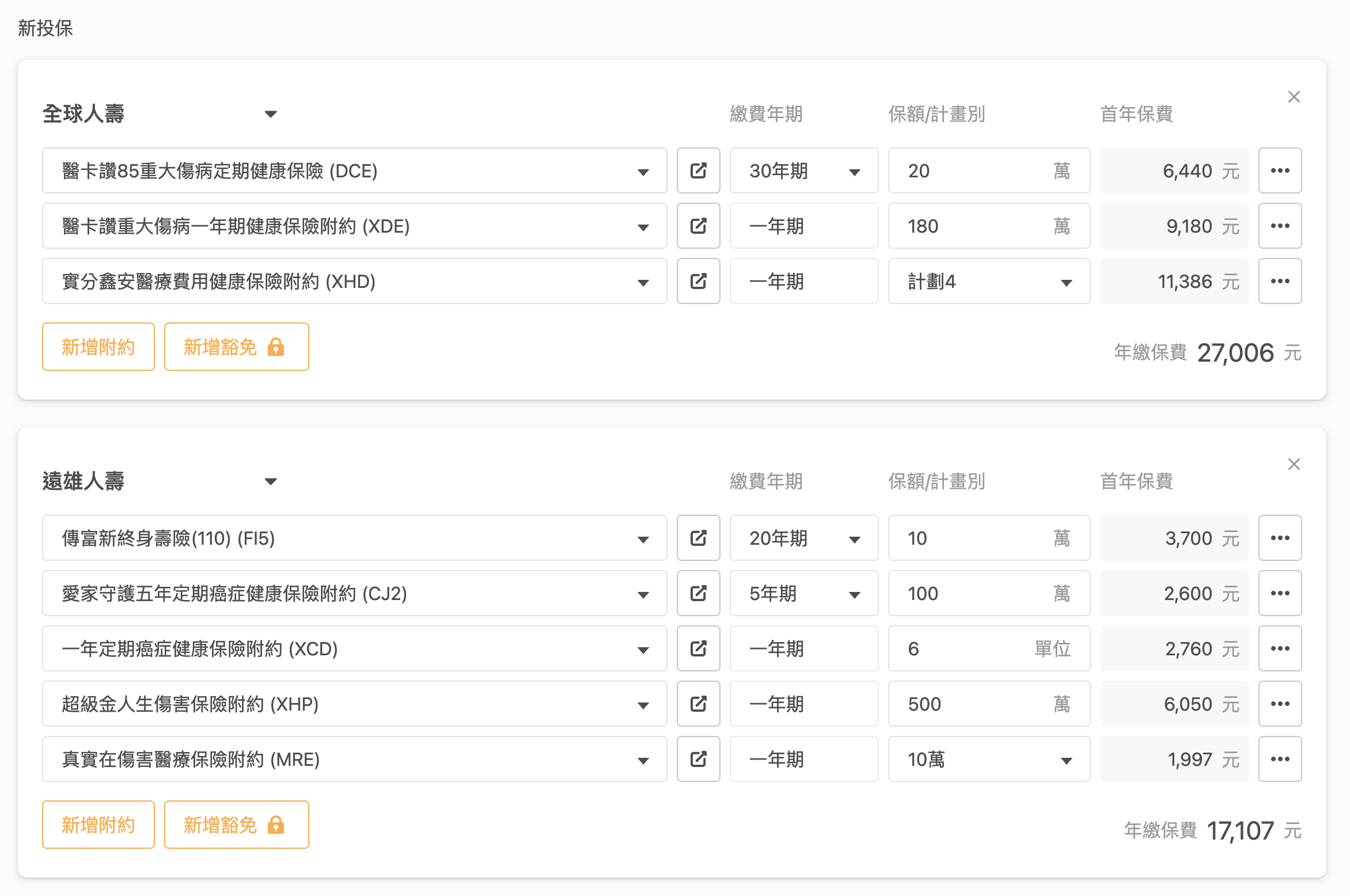Open product dropdown showing 實分鑫安醫療費用健康保險附約 (XHD)
The height and width of the screenshot is (896, 1350).
click(x=354, y=281)
